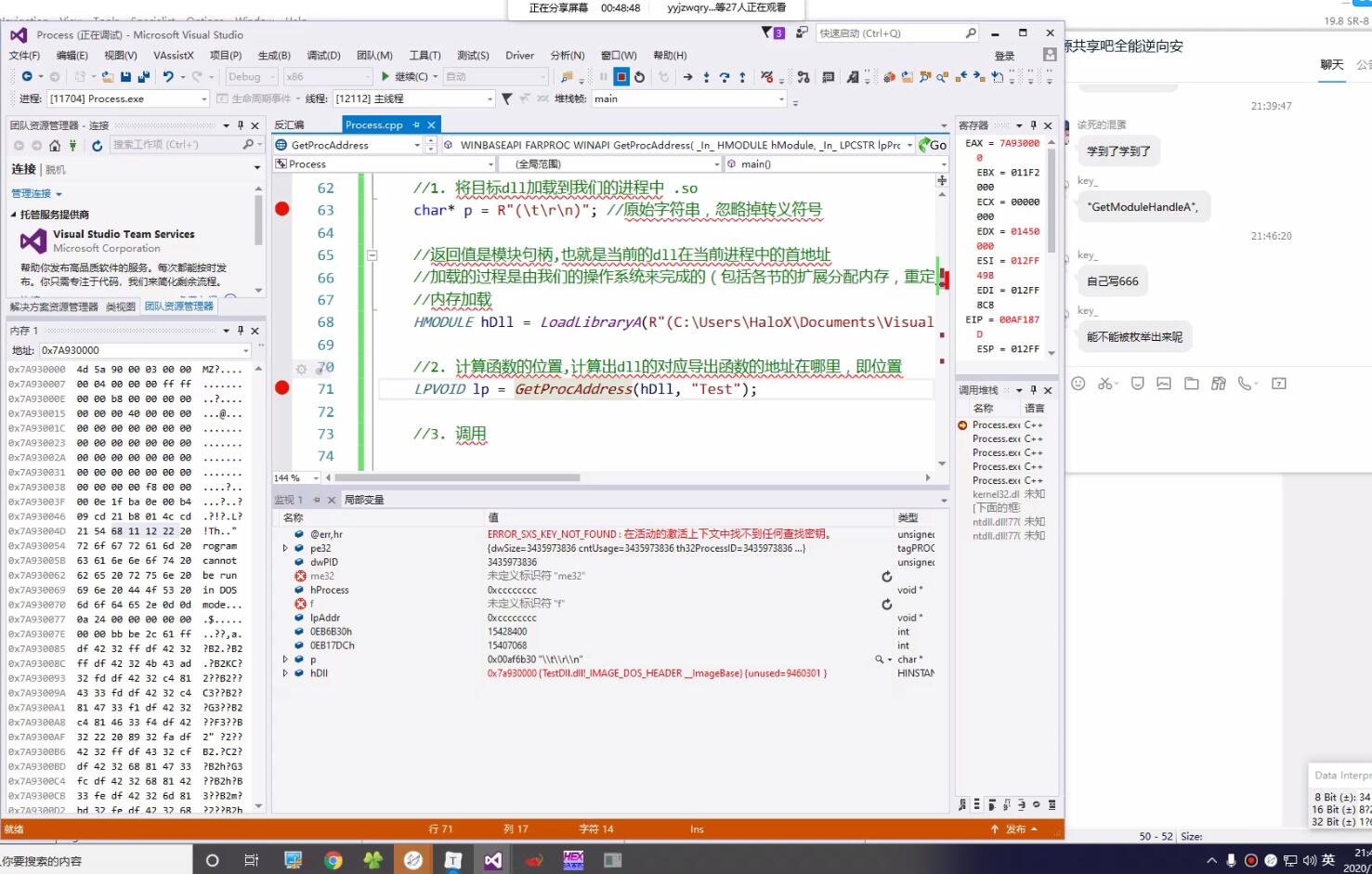Open the notifications flag icon showing 3
This screenshot has width=1372, height=874.
773,33
